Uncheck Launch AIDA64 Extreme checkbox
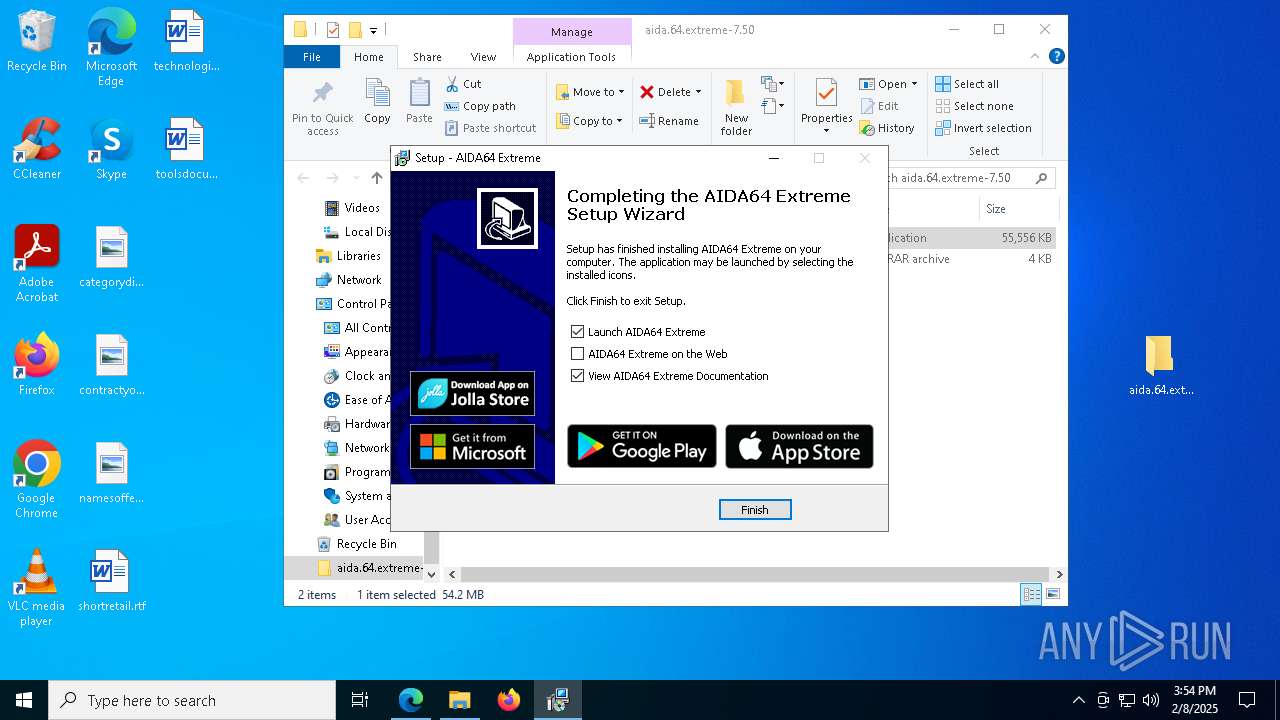This screenshot has width=1280, height=720. click(577, 332)
